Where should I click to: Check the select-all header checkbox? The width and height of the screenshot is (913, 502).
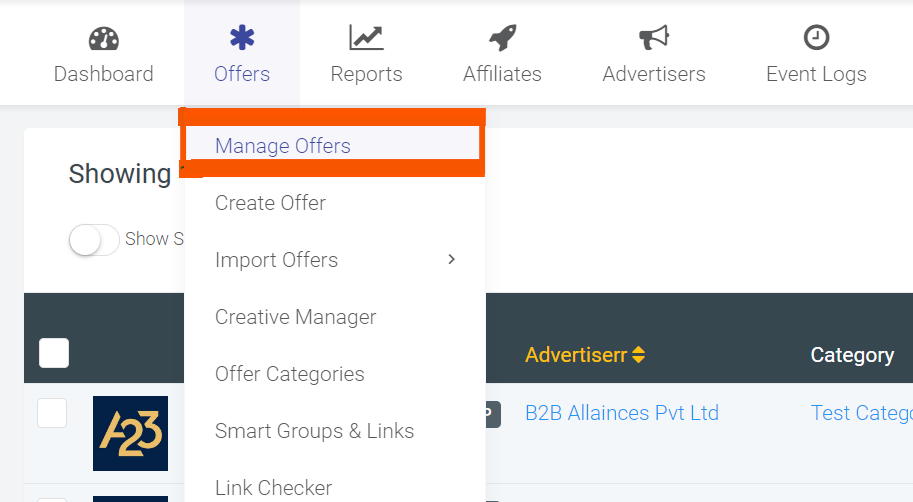tap(54, 353)
